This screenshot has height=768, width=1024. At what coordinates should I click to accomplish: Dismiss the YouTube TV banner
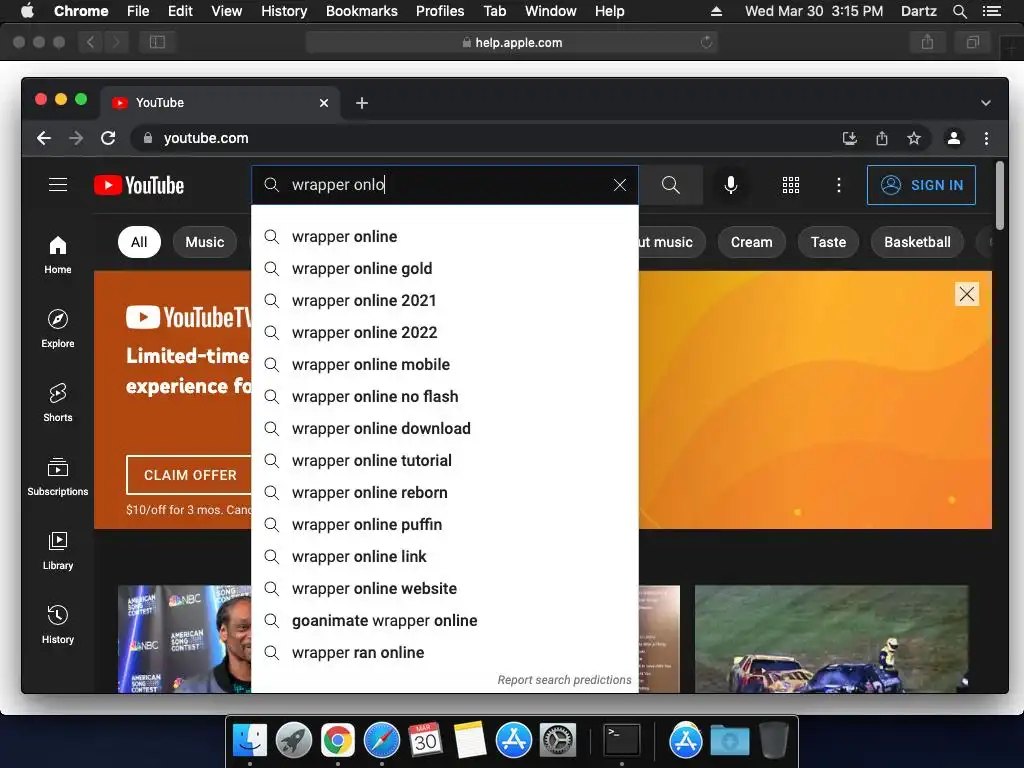point(967,294)
